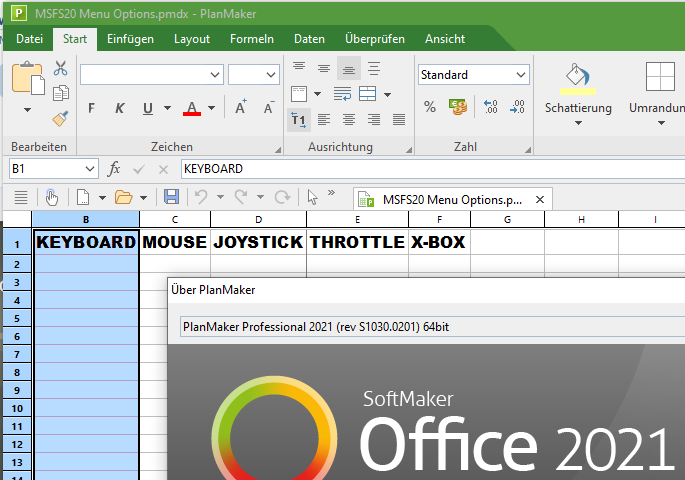
Task: Apply yellow Schattierung shading color
Action: (578, 79)
